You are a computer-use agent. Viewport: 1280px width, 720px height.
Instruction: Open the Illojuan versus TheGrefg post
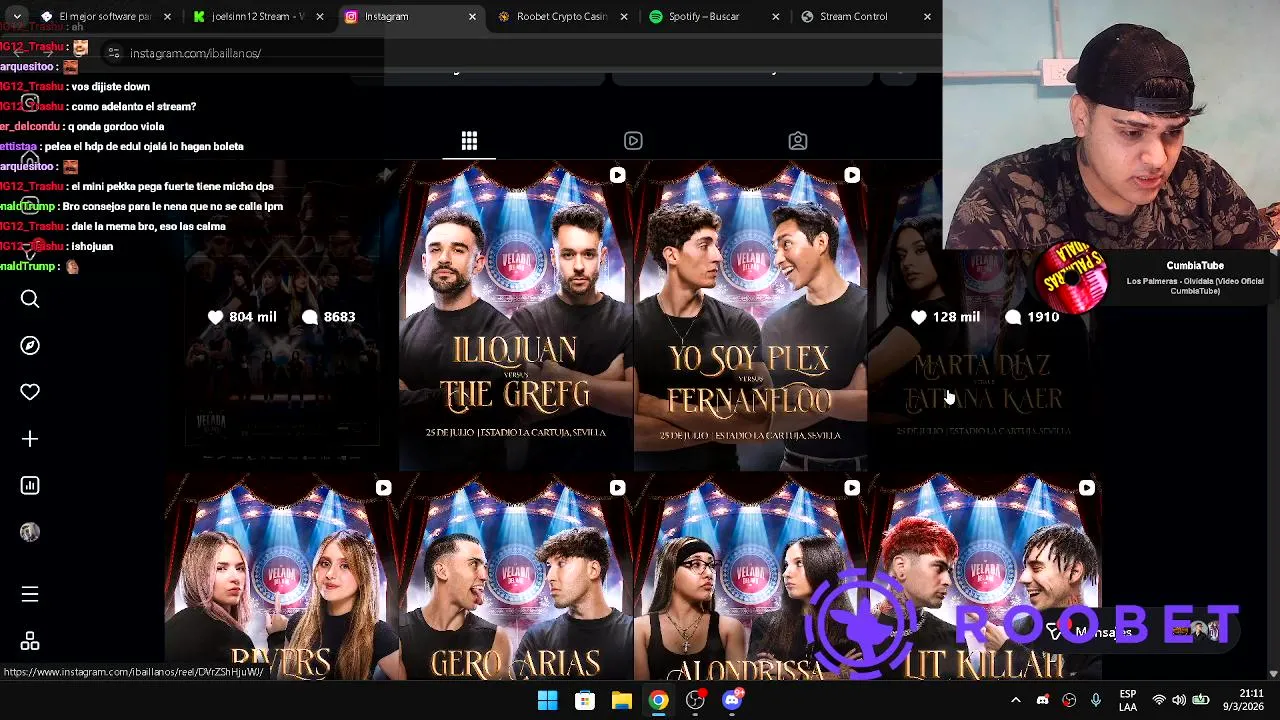click(515, 315)
